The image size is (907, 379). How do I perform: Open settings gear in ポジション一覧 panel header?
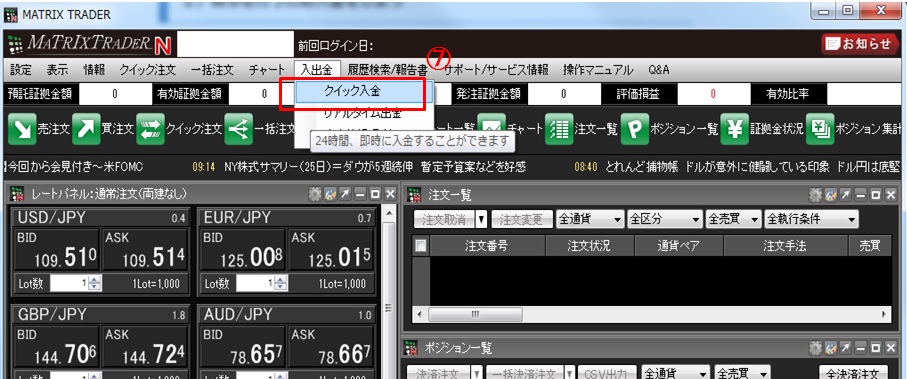coord(815,348)
